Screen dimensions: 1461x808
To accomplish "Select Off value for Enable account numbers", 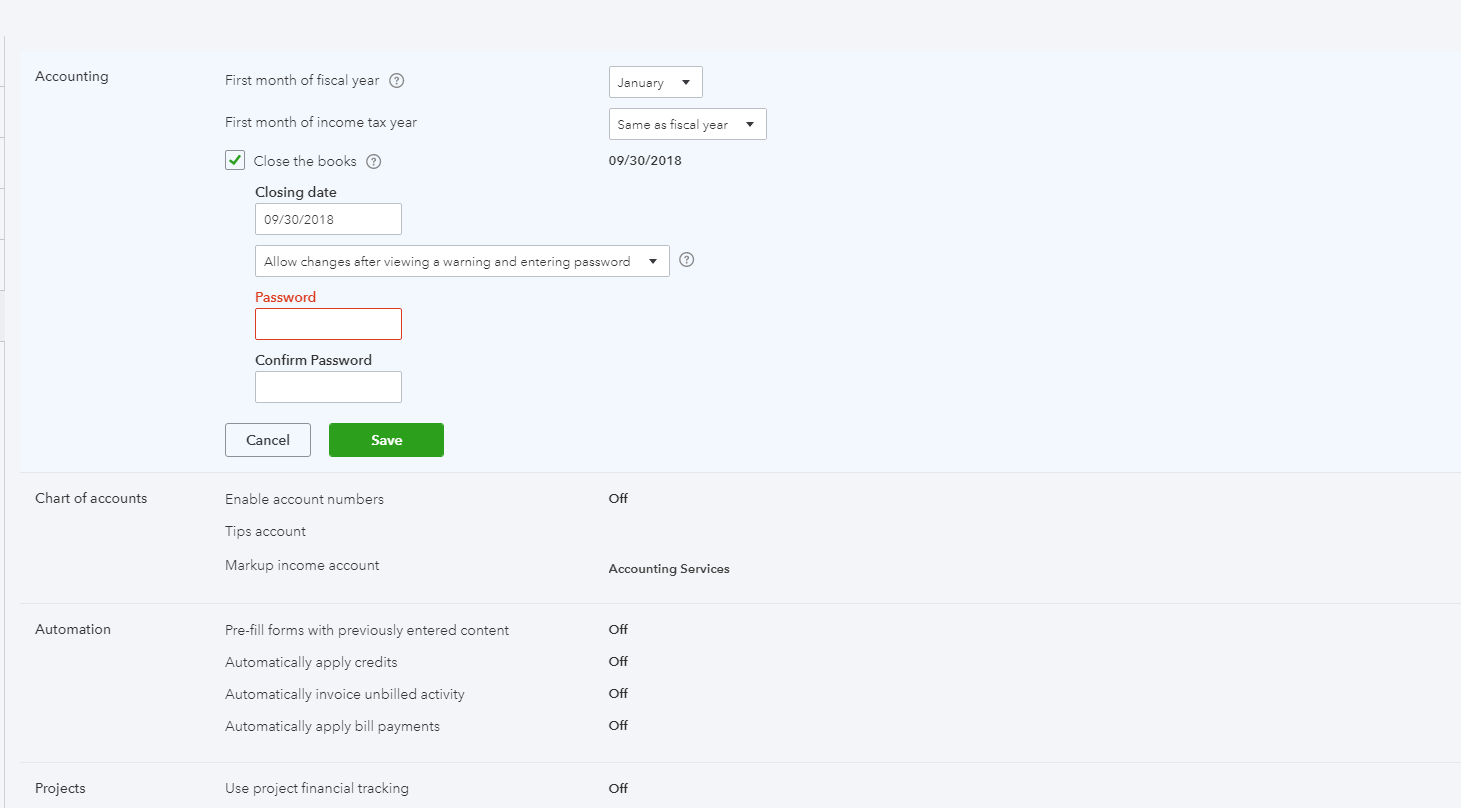I will pyautogui.click(x=618, y=498).
